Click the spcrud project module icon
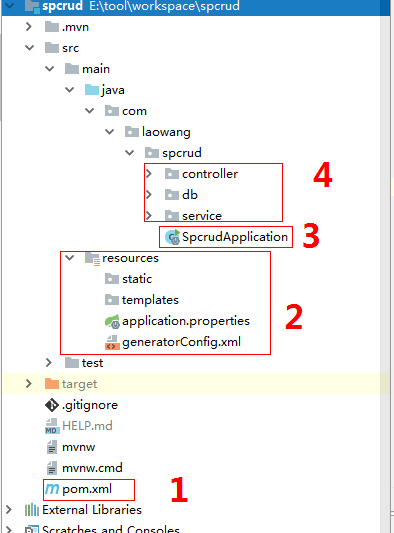This screenshot has height=533, width=394. coord(32,6)
